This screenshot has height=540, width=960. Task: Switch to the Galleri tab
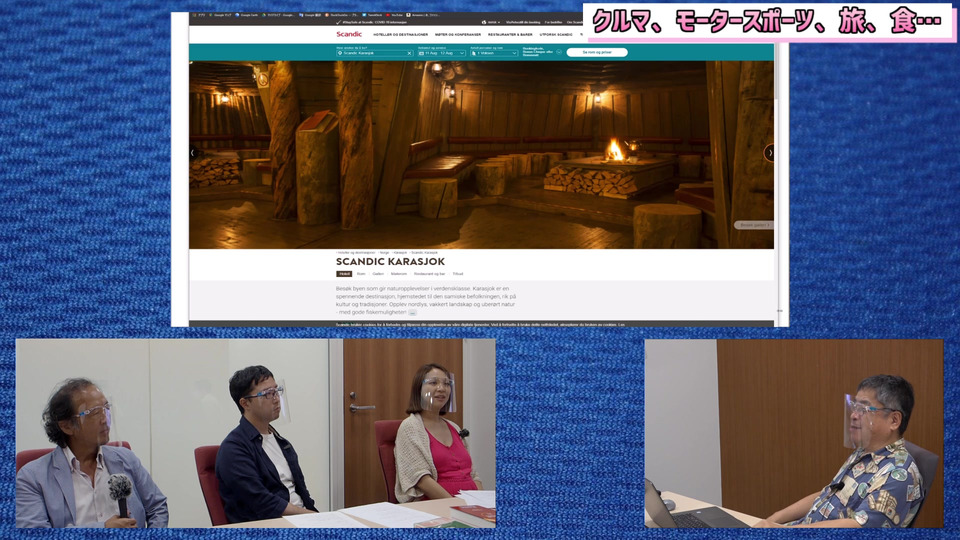[x=377, y=273]
